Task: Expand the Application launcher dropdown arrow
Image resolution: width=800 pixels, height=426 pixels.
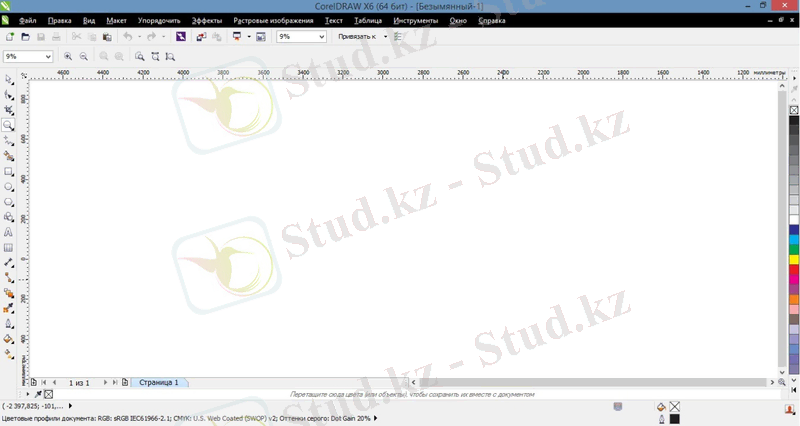Action: click(x=249, y=37)
